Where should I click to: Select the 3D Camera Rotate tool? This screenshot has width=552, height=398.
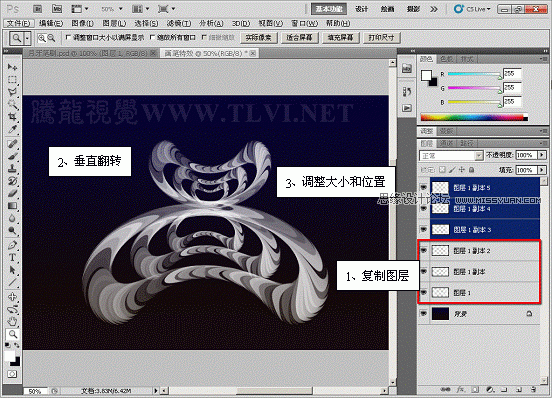pos(12,309)
